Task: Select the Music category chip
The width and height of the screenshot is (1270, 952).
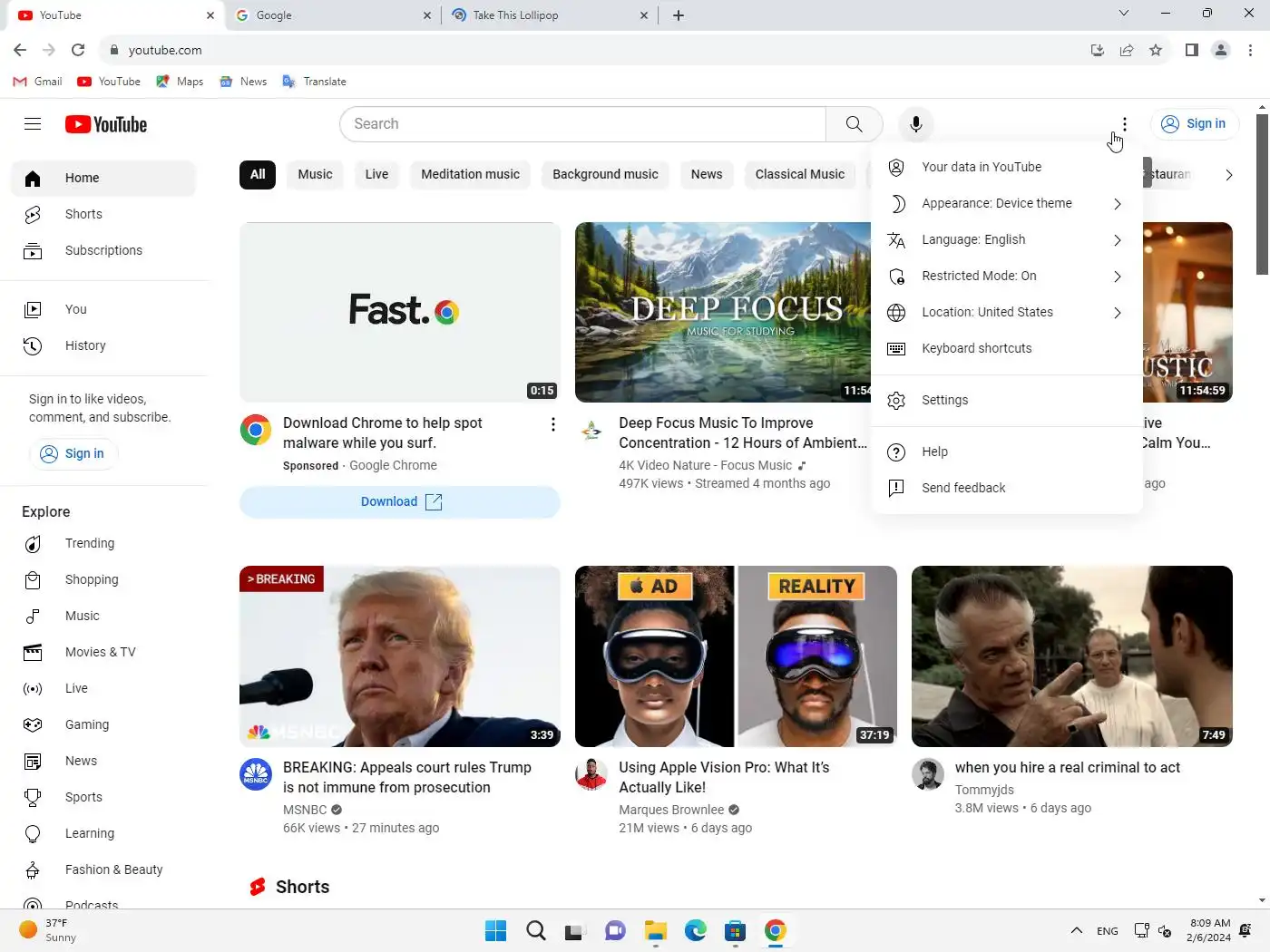Action: [x=315, y=174]
